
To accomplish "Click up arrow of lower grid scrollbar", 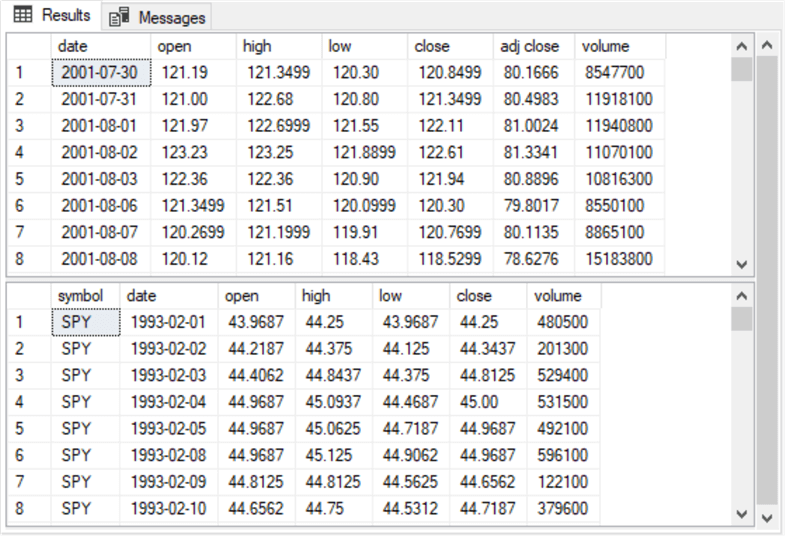I will [x=742, y=296].
